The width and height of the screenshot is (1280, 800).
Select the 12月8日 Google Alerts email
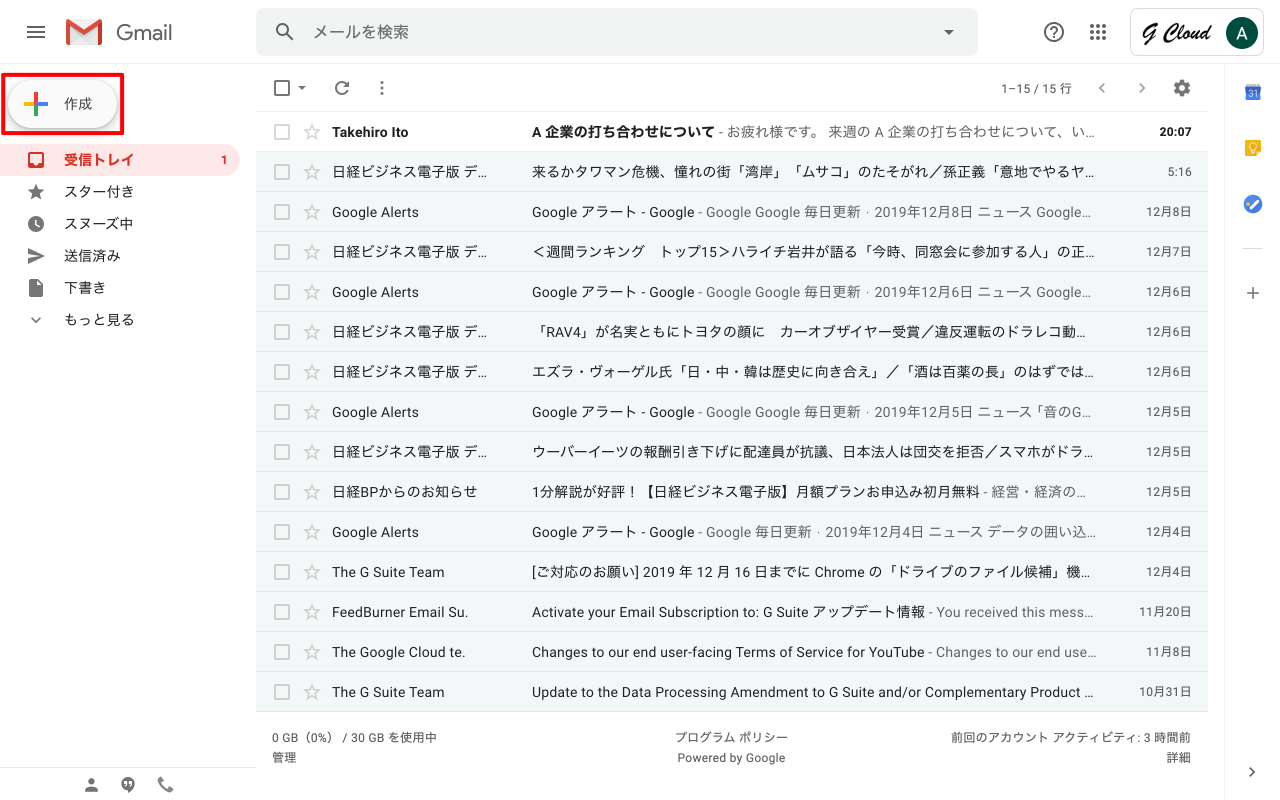pyautogui.click(x=282, y=212)
